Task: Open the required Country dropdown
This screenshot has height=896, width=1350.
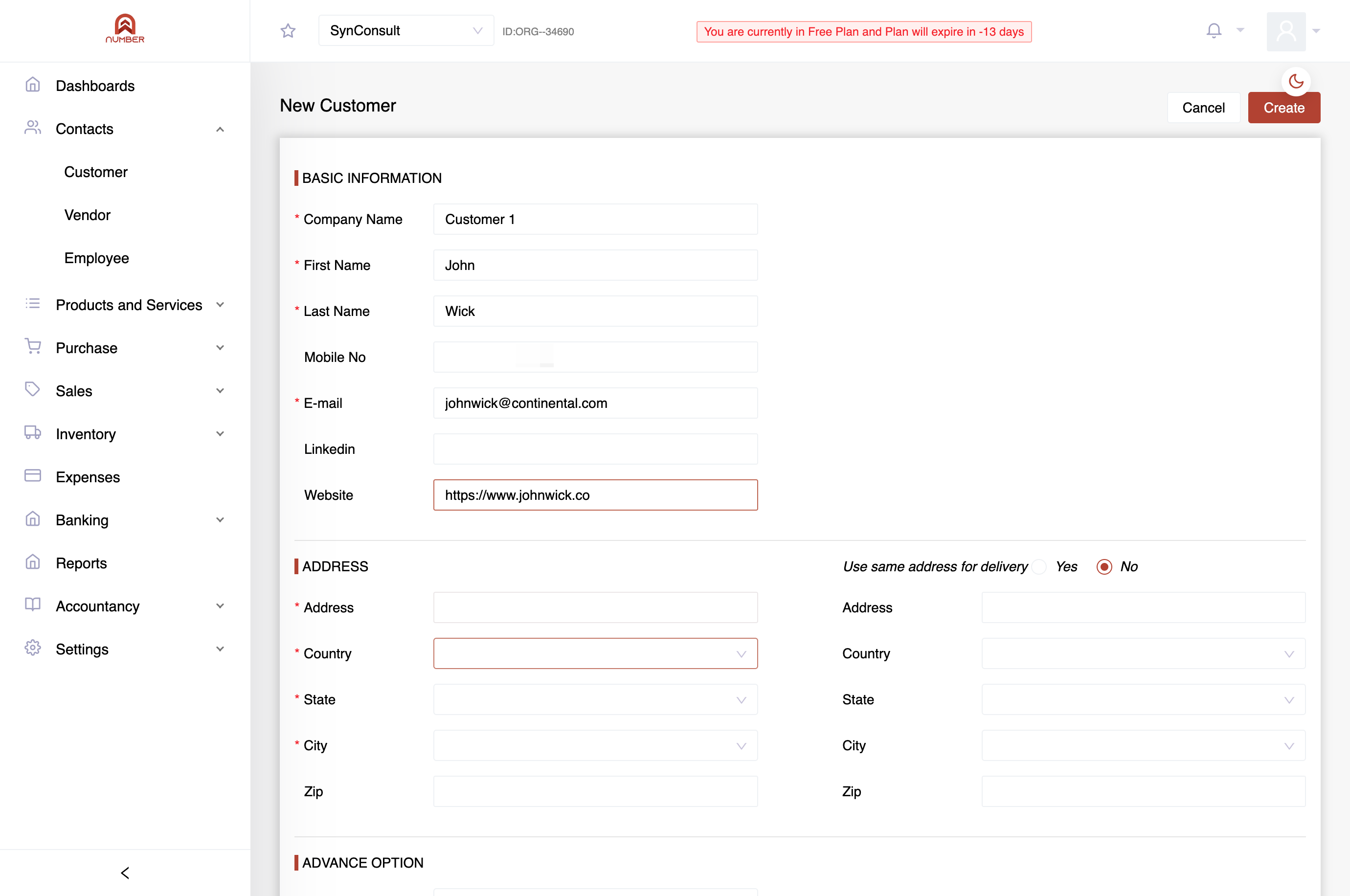Action: (595, 654)
